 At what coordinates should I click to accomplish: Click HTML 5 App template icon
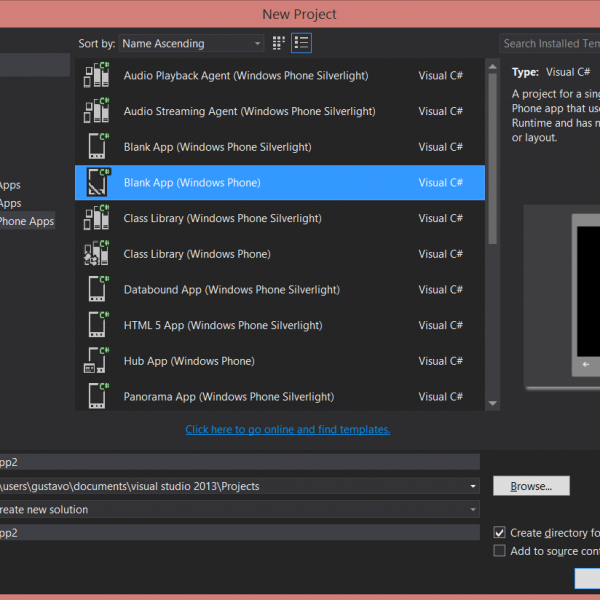click(x=98, y=325)
